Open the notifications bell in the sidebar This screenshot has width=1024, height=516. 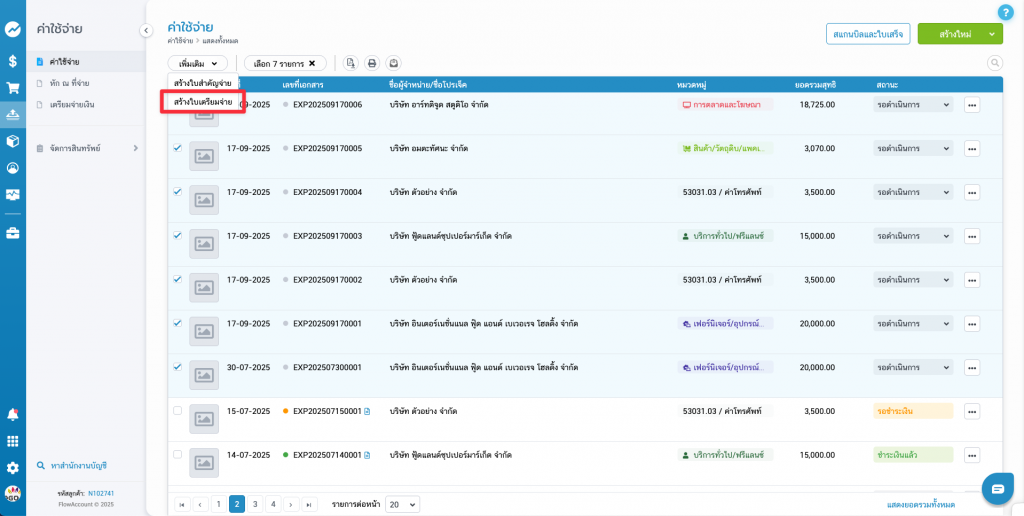pyautogui.click(x=13, y=414)
